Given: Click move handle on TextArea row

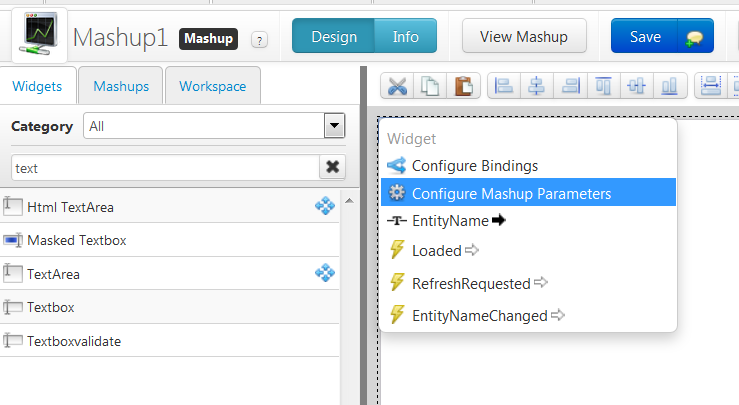Looking at the screenshot, I should (325, 273).
